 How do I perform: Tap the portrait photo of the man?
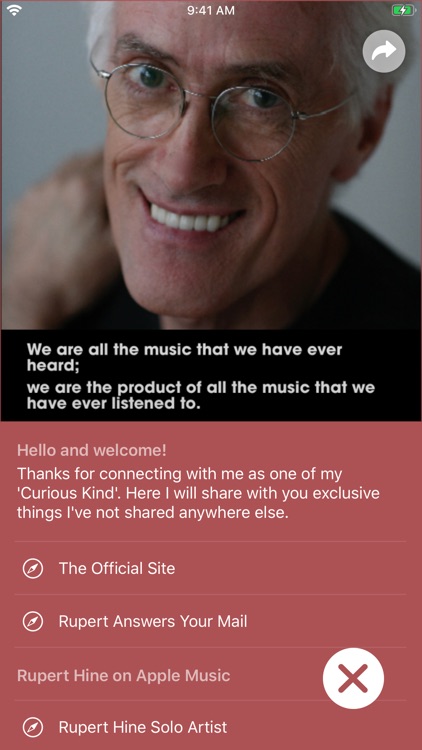tap(211, 165)
